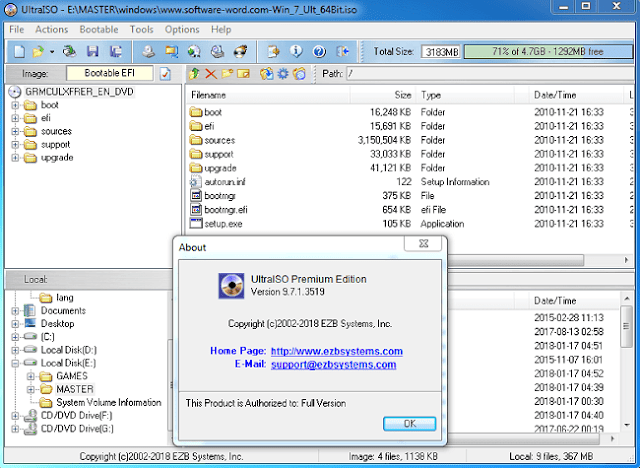Expand the upgrade folder in the image tree

tap(15, 158)
